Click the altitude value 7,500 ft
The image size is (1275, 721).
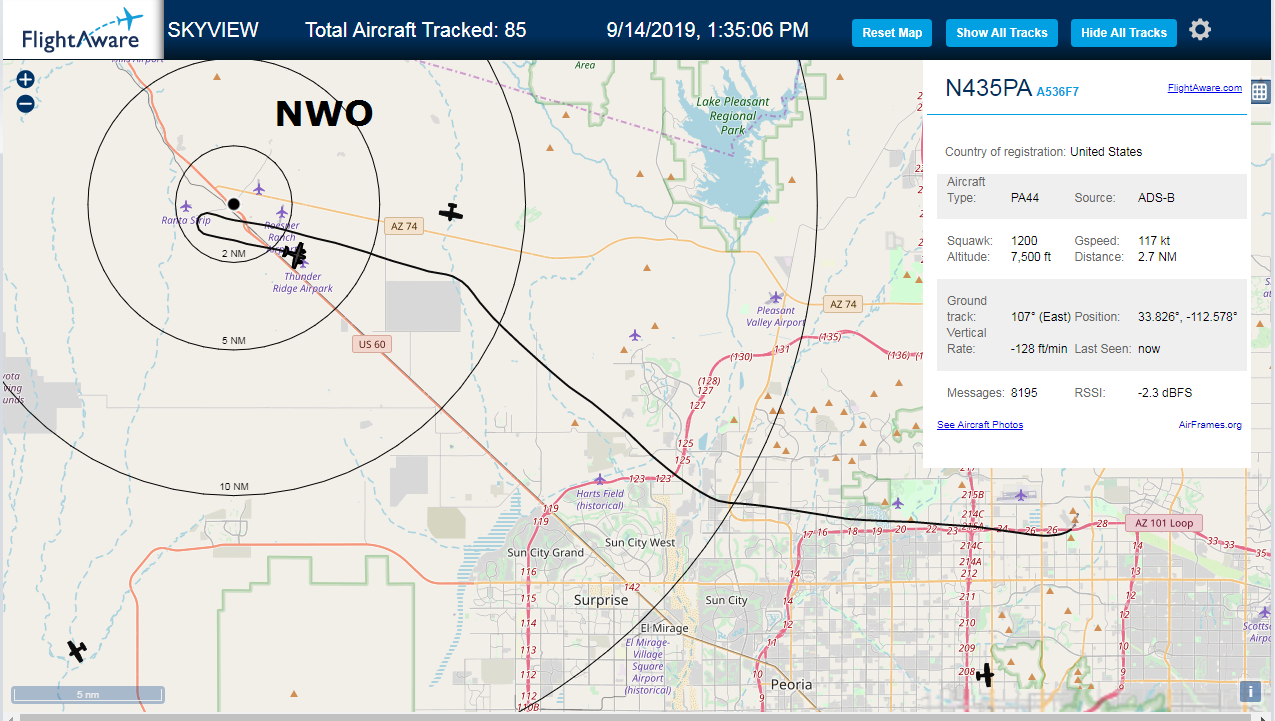(1031, 257)
